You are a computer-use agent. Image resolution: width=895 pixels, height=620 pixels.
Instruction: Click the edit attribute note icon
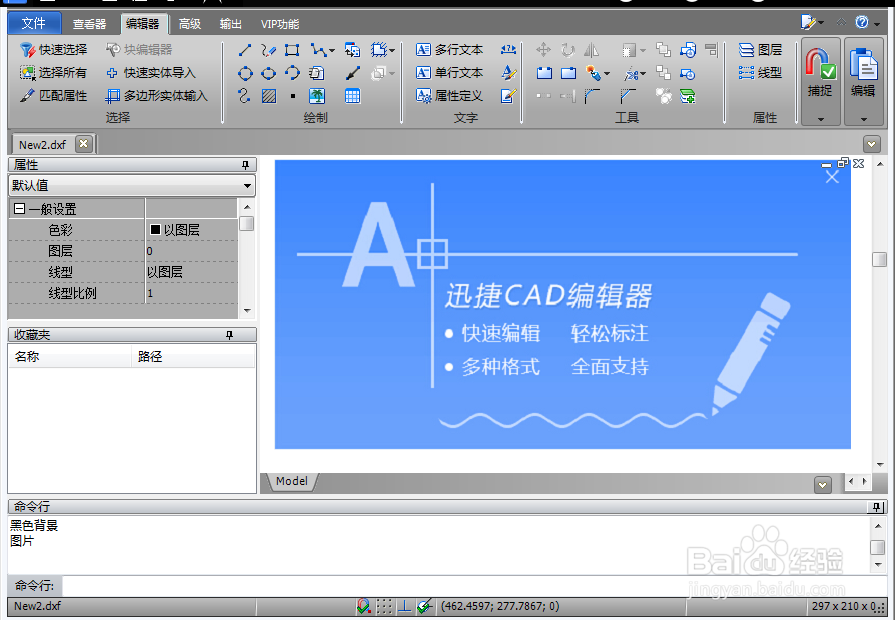pos(508,96)
